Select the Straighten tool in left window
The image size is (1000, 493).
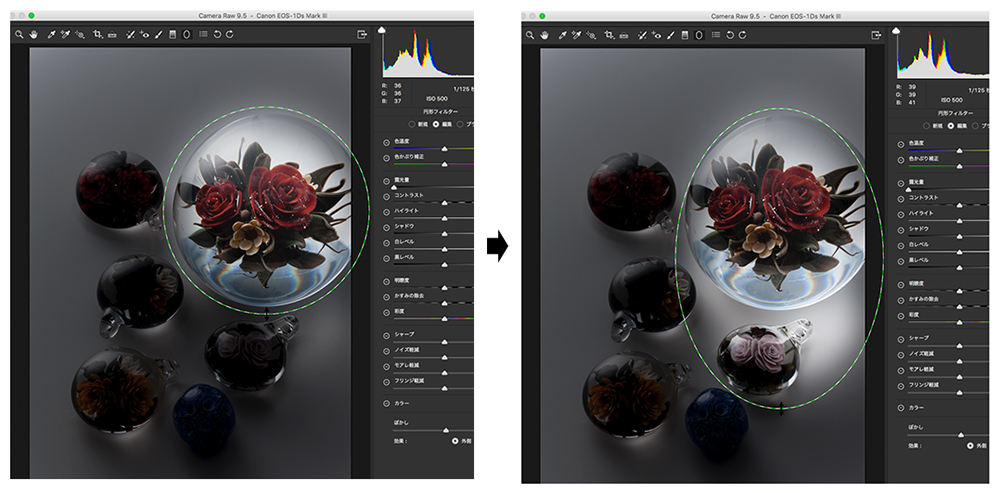point(112,34)
